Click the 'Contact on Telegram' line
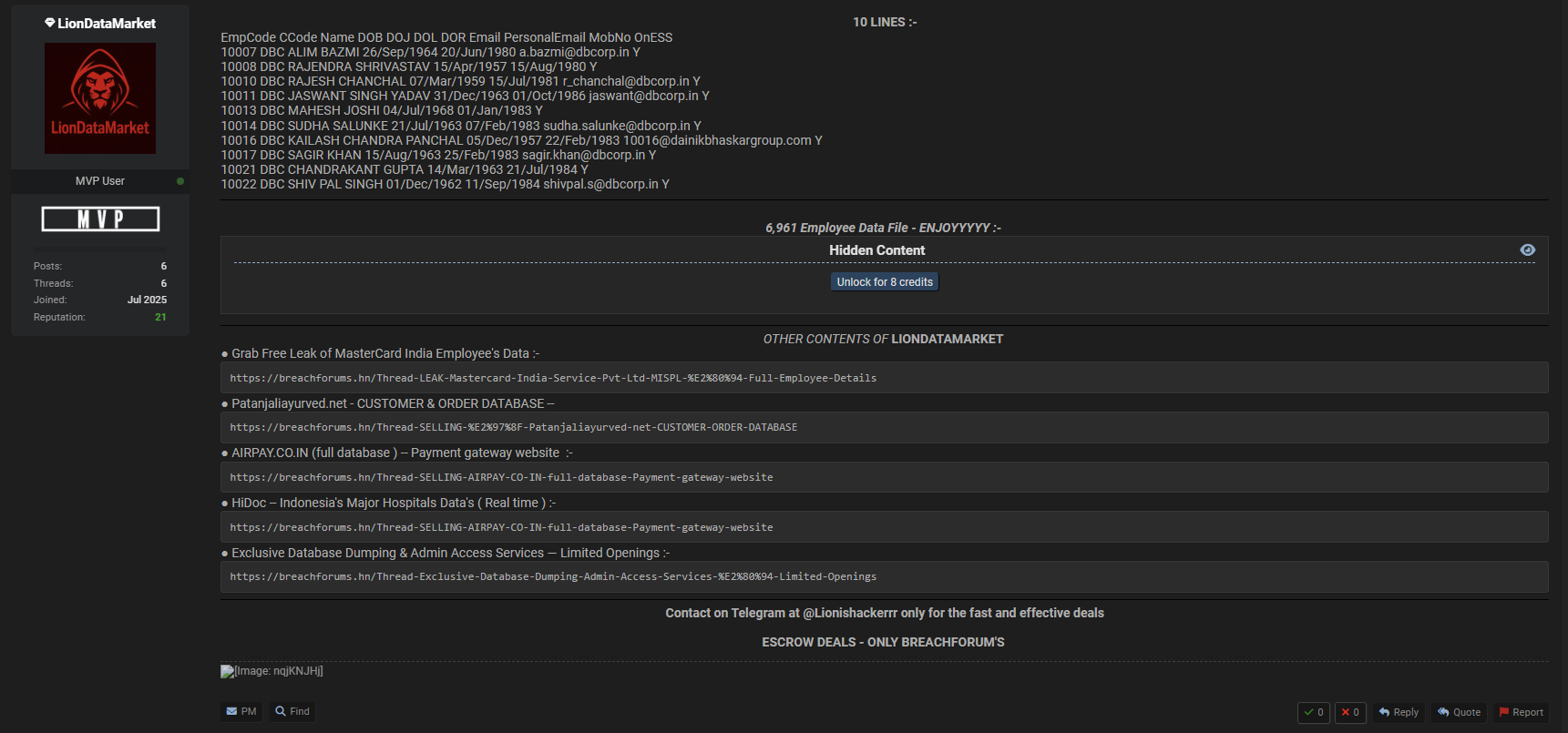This screenshot has height=733, width=1568. (x=885, y=613)
